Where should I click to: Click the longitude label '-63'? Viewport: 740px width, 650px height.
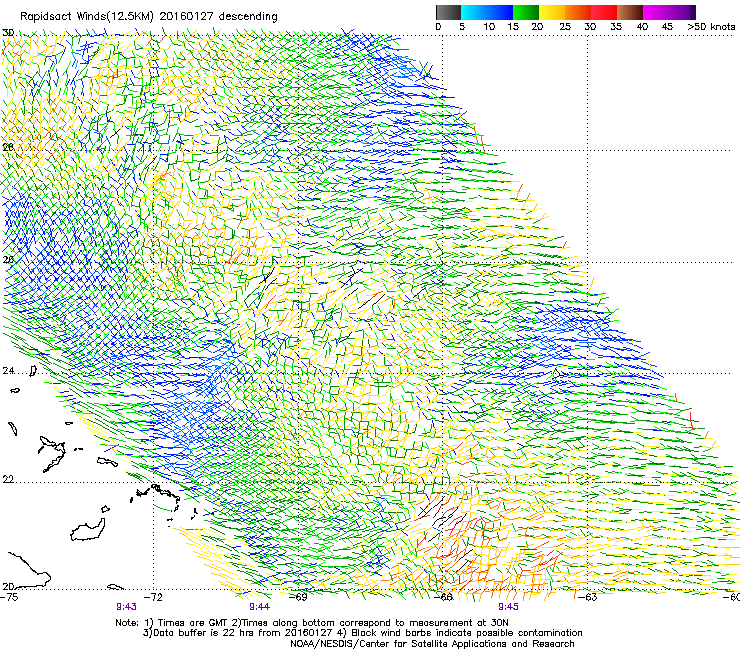588,597
